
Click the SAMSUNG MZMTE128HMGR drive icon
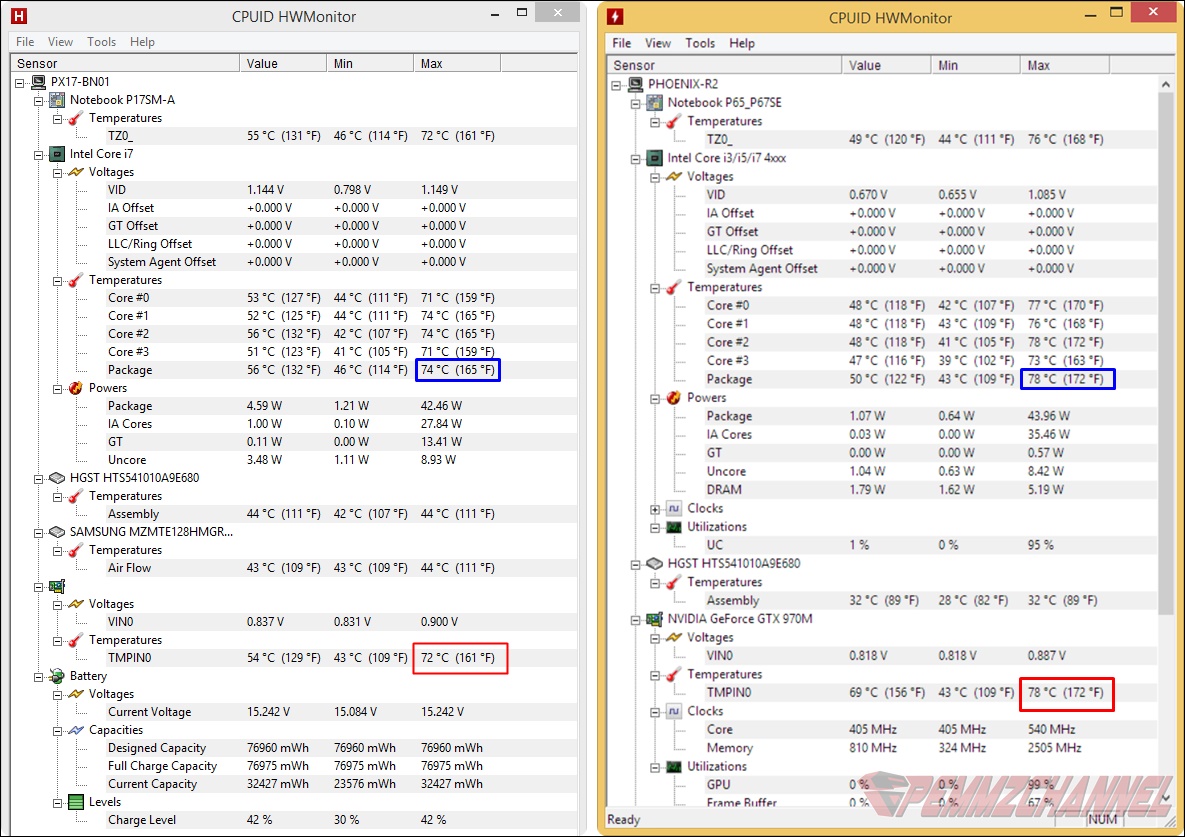click(x=57, y=532)
